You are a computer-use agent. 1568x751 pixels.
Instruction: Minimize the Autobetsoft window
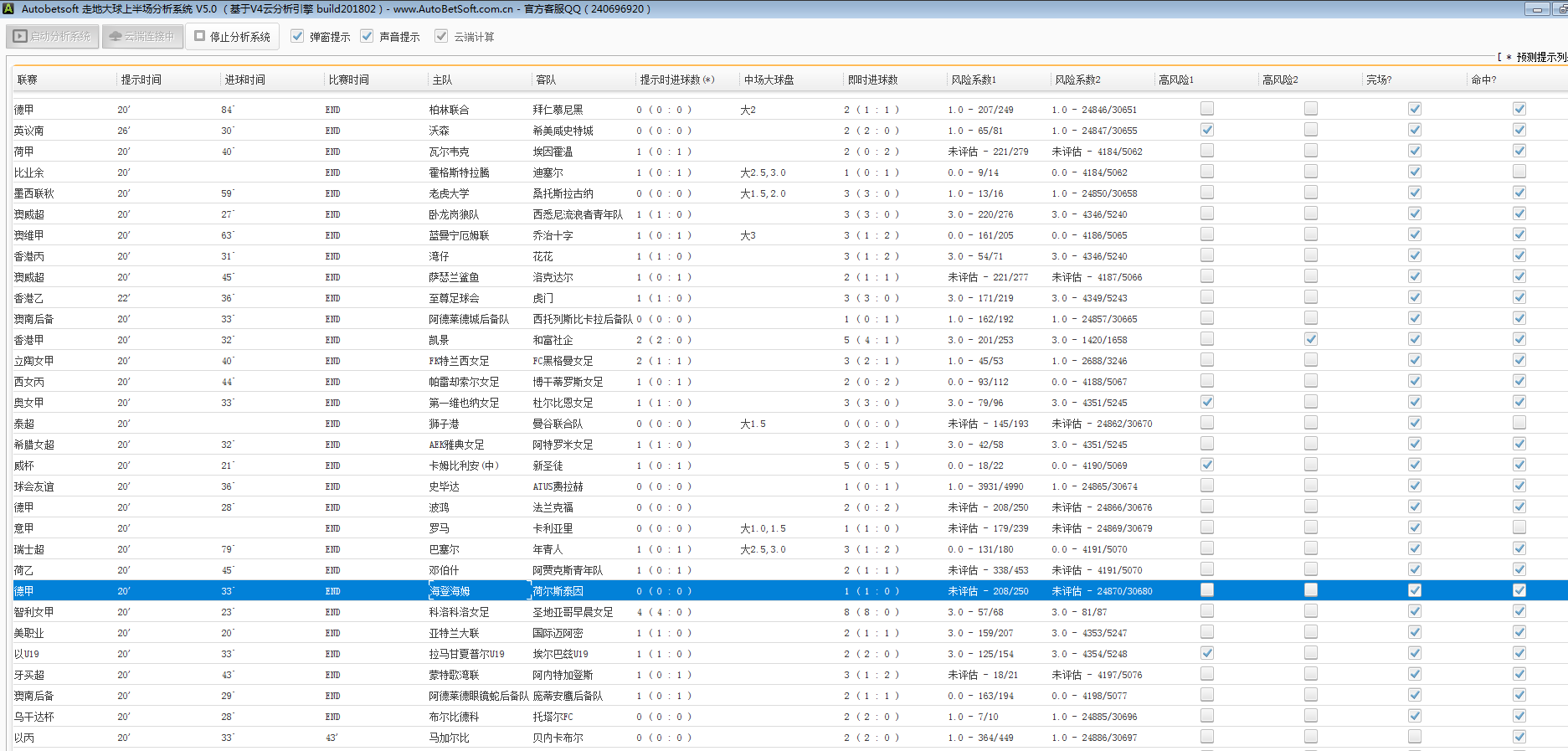1536,9
